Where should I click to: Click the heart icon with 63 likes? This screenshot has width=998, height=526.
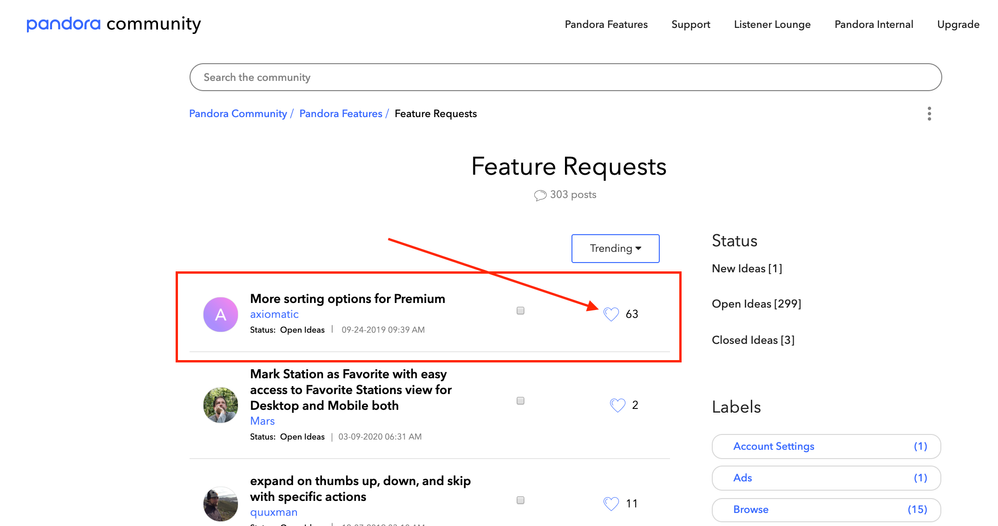[x=611, y=314]
